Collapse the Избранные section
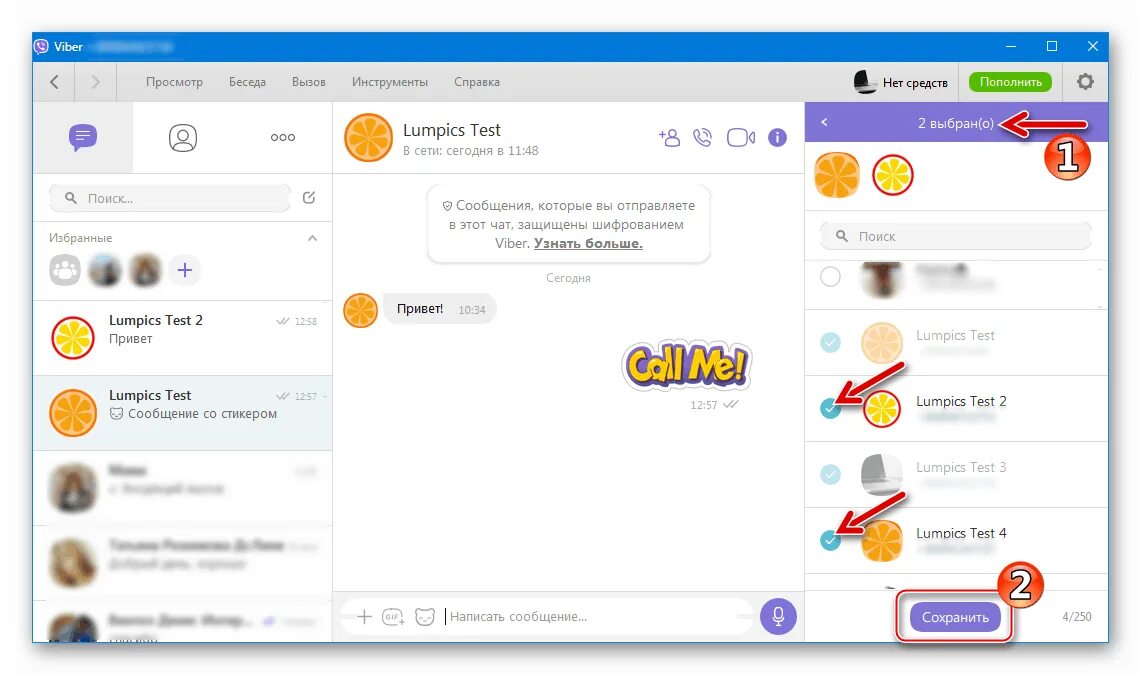 point(312,238)
